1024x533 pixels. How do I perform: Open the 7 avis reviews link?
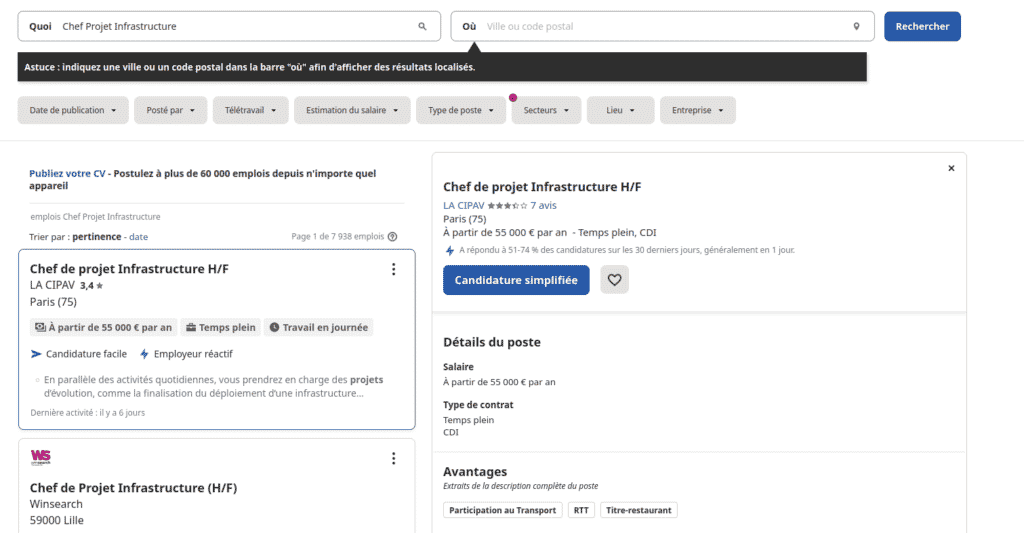(543, 206)
